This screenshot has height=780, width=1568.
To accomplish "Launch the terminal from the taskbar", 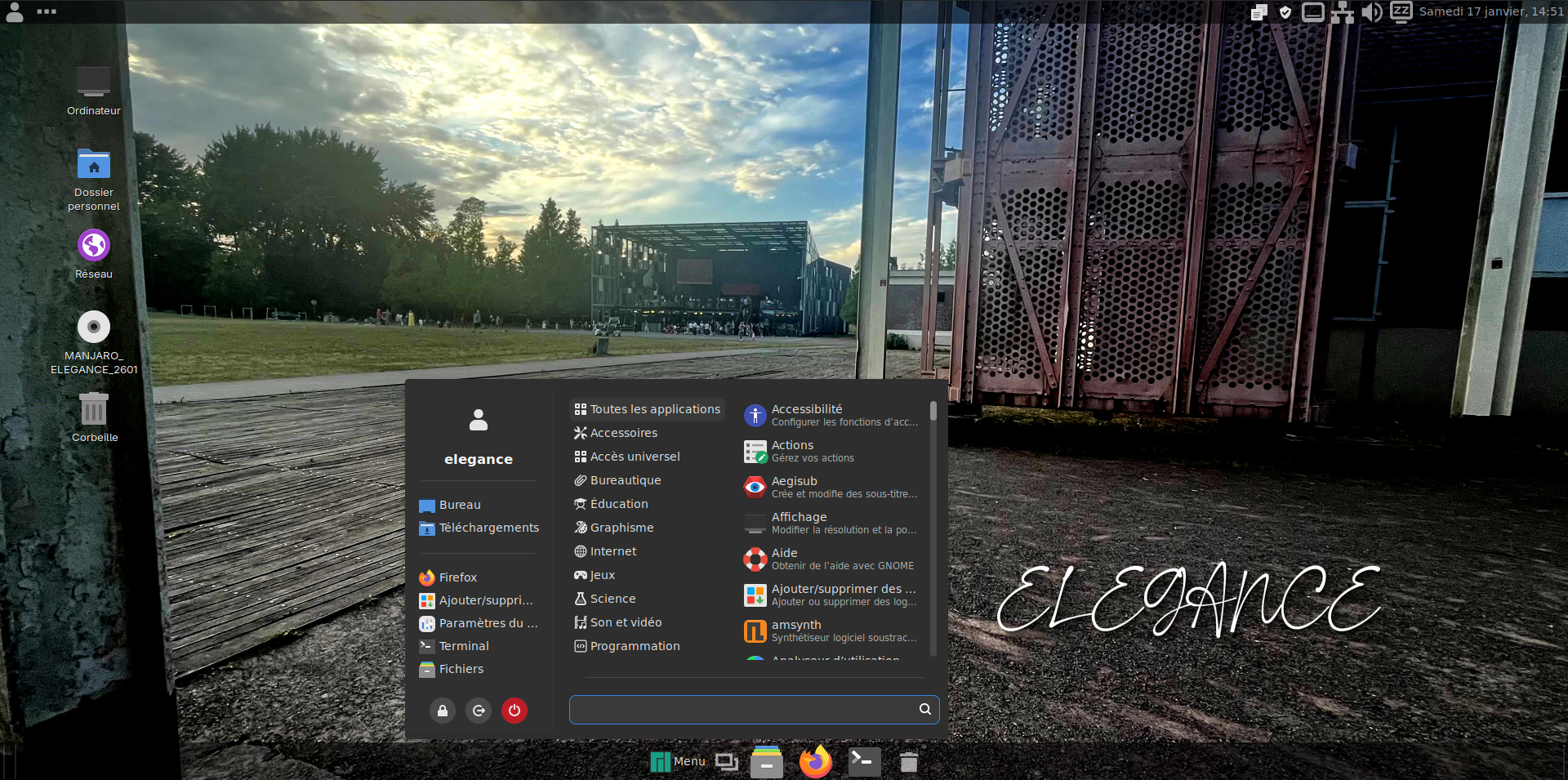I will [863, 761].
